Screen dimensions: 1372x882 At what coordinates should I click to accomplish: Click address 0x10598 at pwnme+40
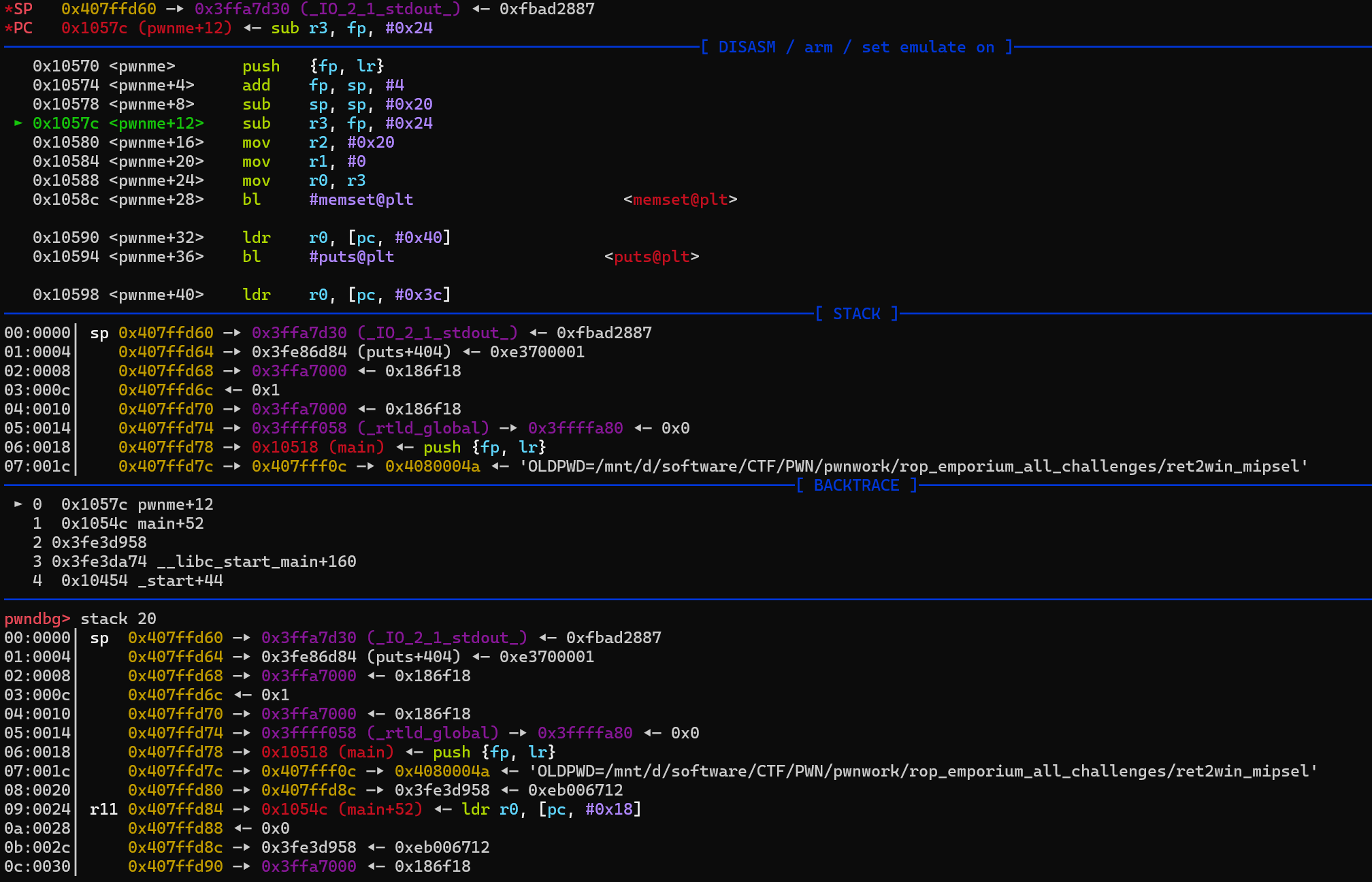click(66, 295)
